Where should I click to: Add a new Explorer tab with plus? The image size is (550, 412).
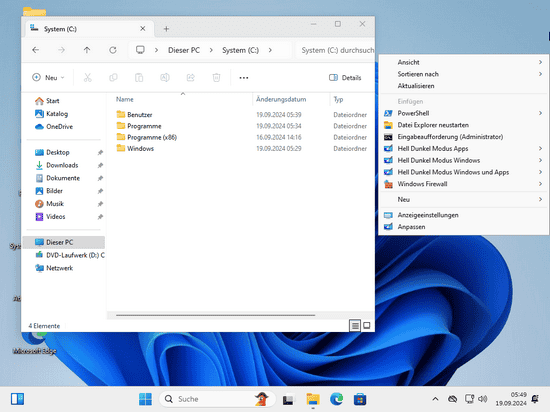coord(166,29)
